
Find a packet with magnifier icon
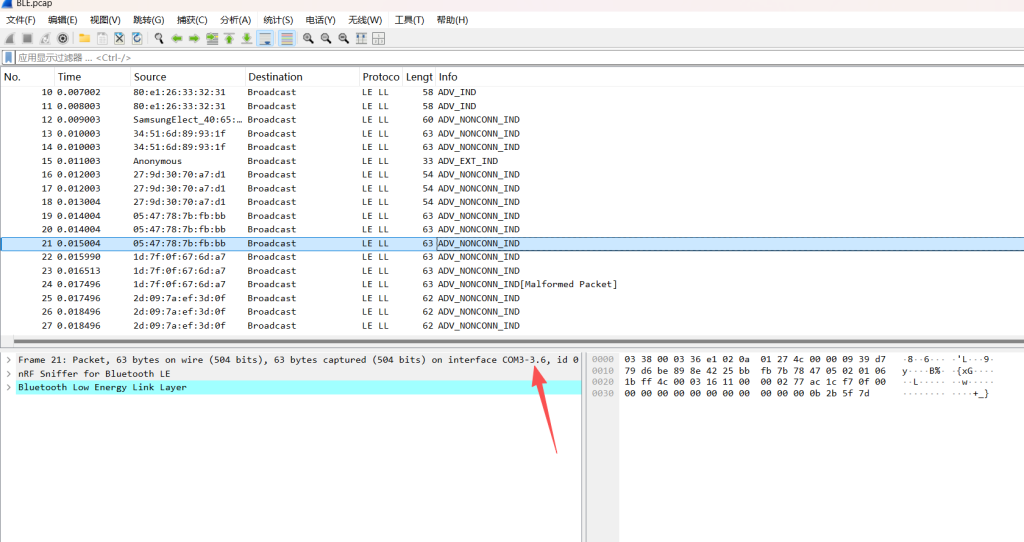click(x=159, y=38)
